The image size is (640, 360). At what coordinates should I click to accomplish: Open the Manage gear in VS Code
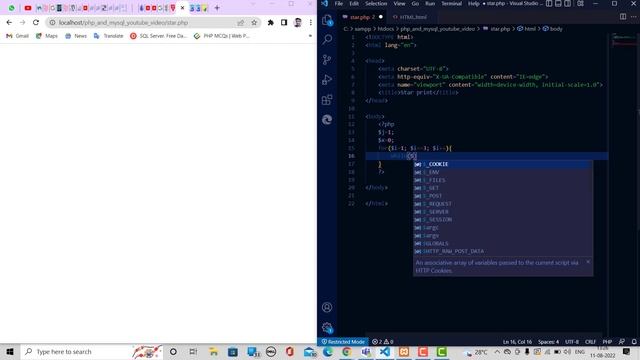pos(327,327)
